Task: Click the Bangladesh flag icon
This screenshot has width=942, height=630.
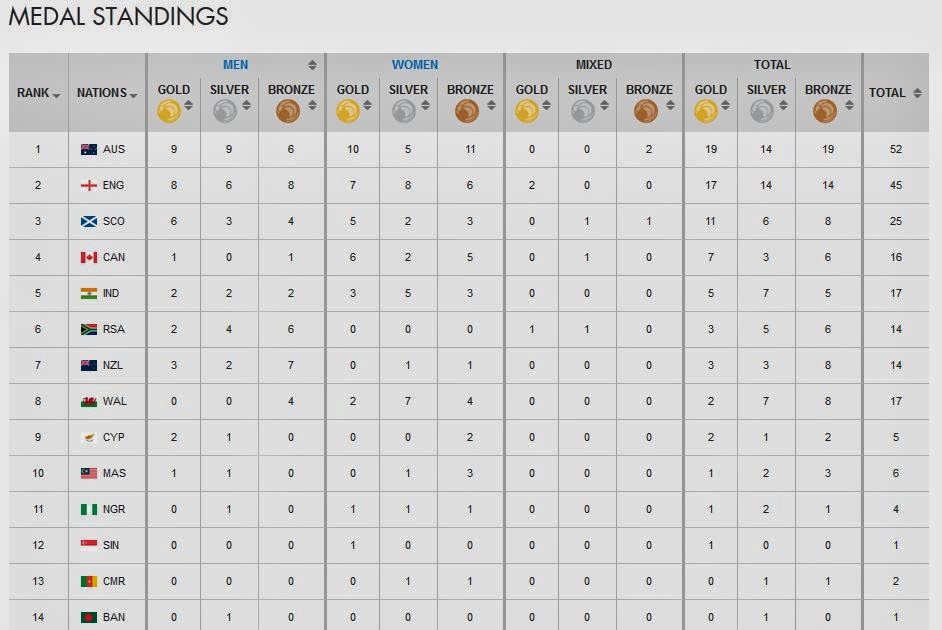Action: coord(89,617)
